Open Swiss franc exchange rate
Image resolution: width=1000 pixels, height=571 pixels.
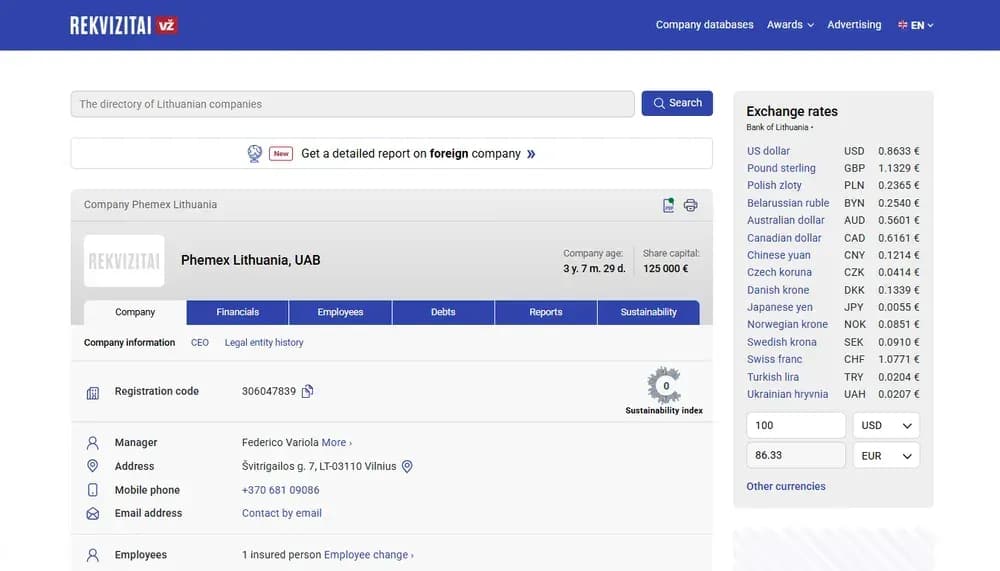tap(774, 359)
